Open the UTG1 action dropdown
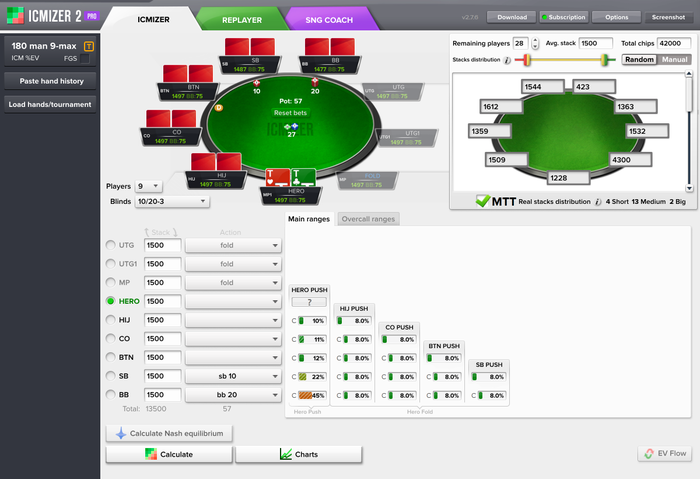Image resolution: width=700 pixels, height=479 pixels. coord(233,264)
